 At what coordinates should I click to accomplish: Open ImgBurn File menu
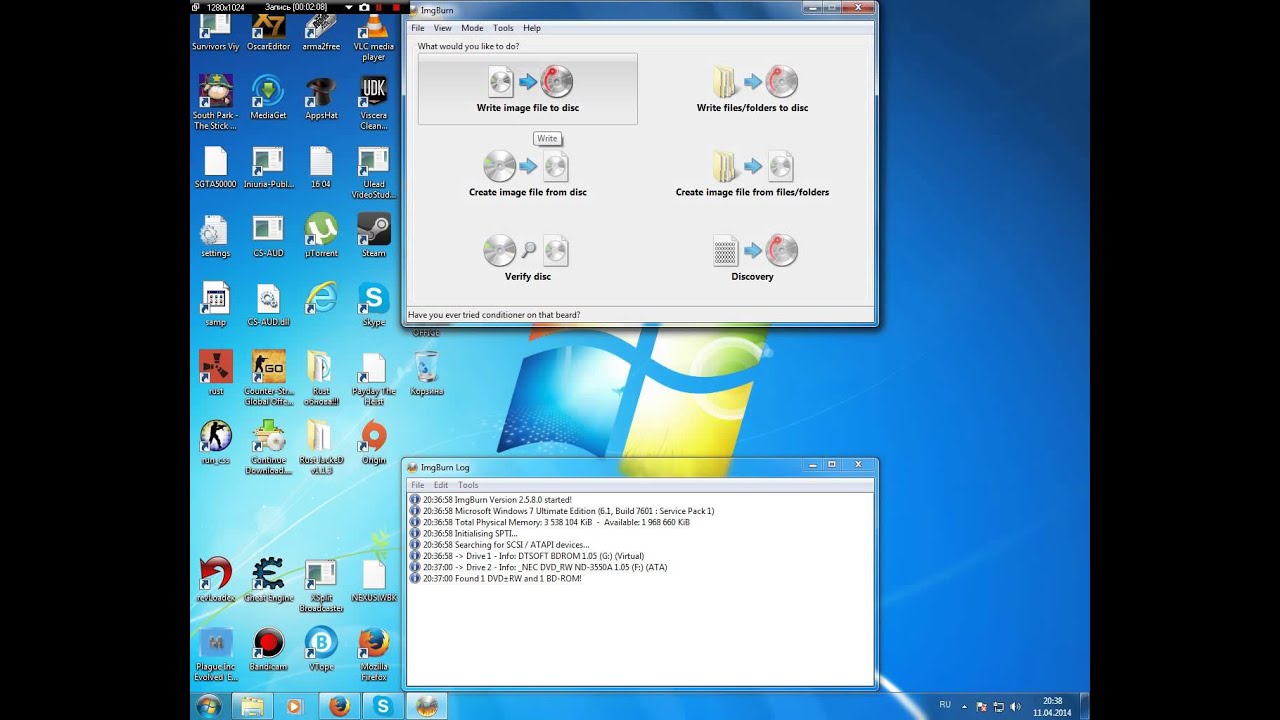click(x=418, y=28)
